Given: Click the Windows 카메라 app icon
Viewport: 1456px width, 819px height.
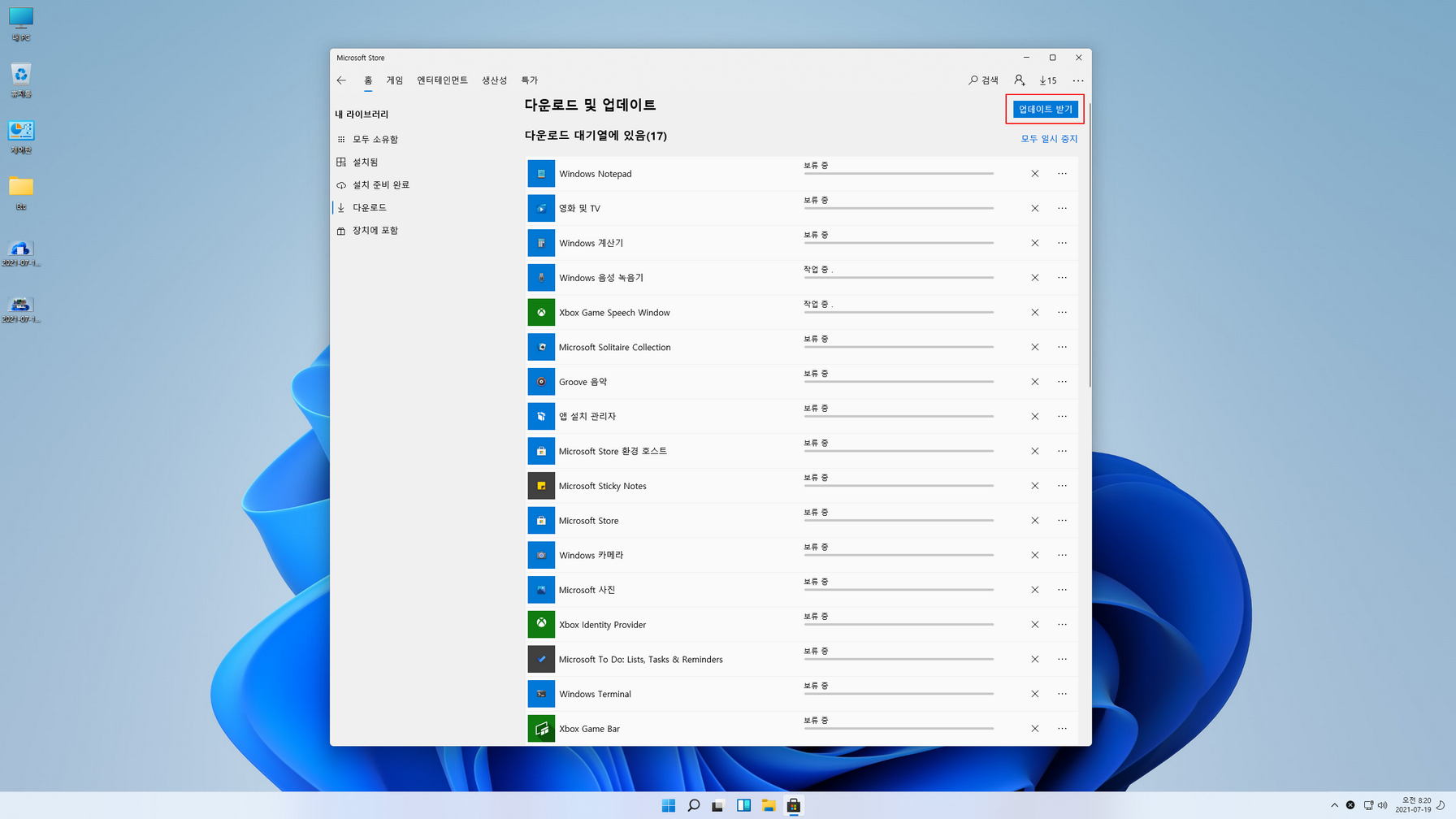Looking at the screenshot, I should (x=541, y=556).
